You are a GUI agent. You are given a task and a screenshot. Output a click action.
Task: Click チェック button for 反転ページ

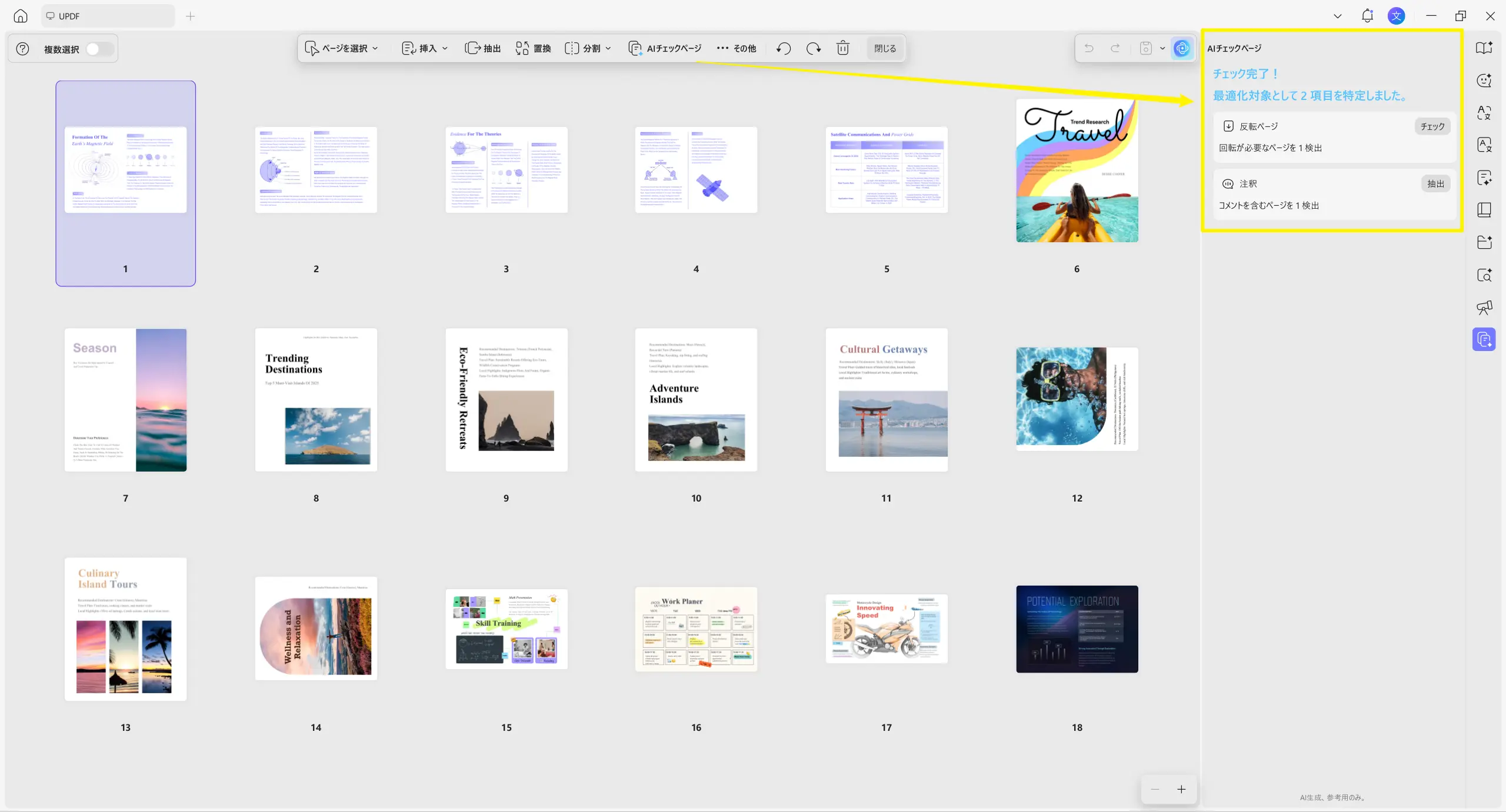coord(1432,126)
